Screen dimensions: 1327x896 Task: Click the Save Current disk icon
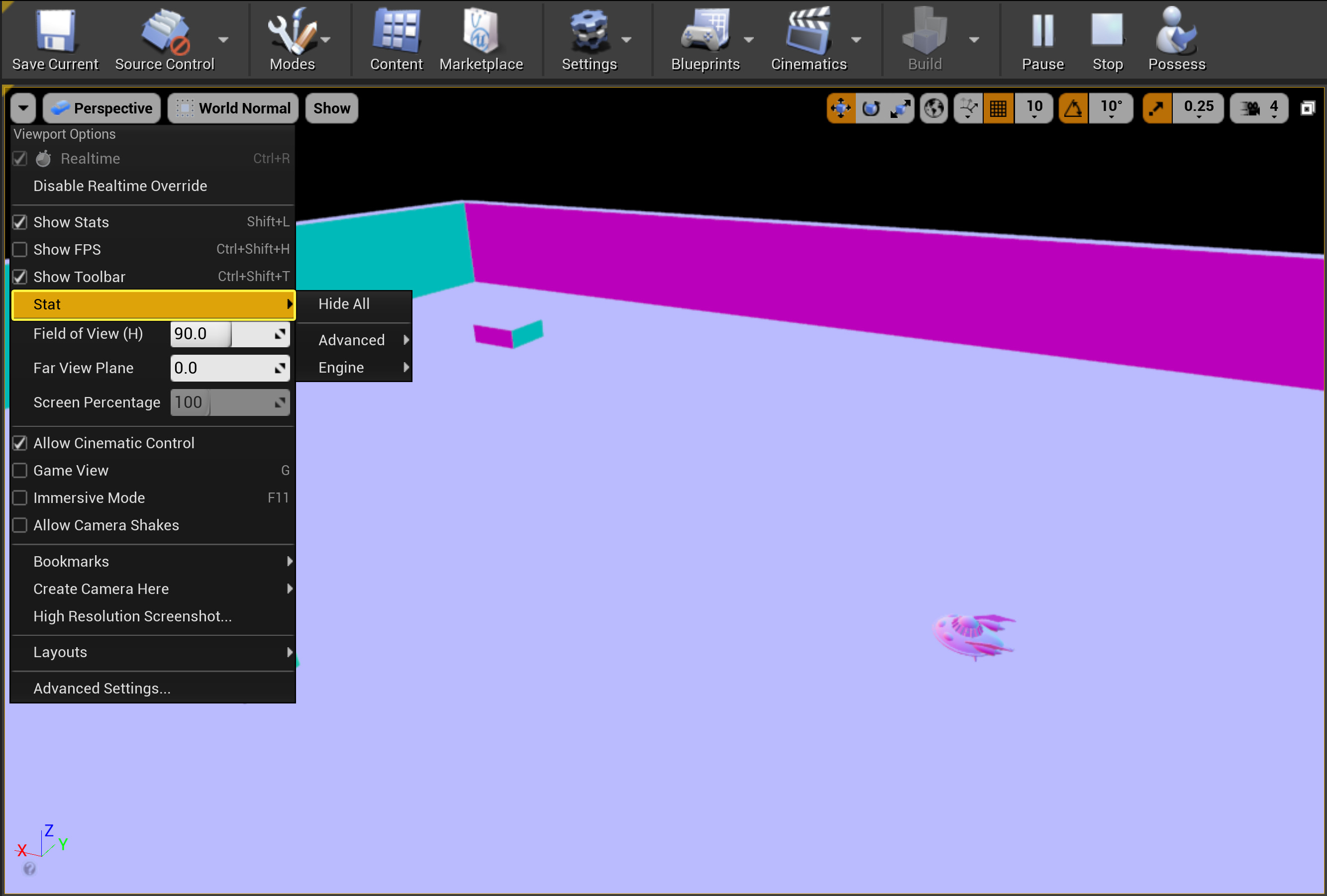tap(55, 31)
